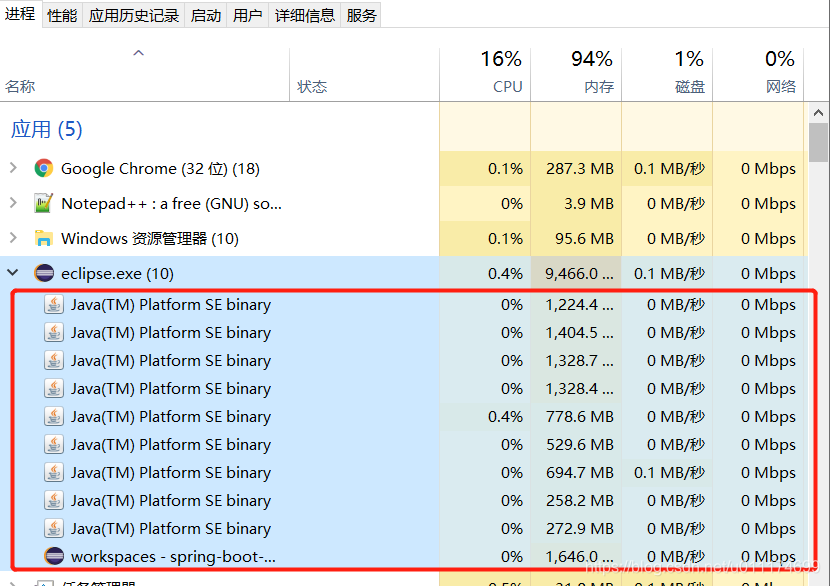Click the Windows 资源管理器 folder icon
Image resolution: width=830 pixels, height=586 pixels.
click(43, 238)
